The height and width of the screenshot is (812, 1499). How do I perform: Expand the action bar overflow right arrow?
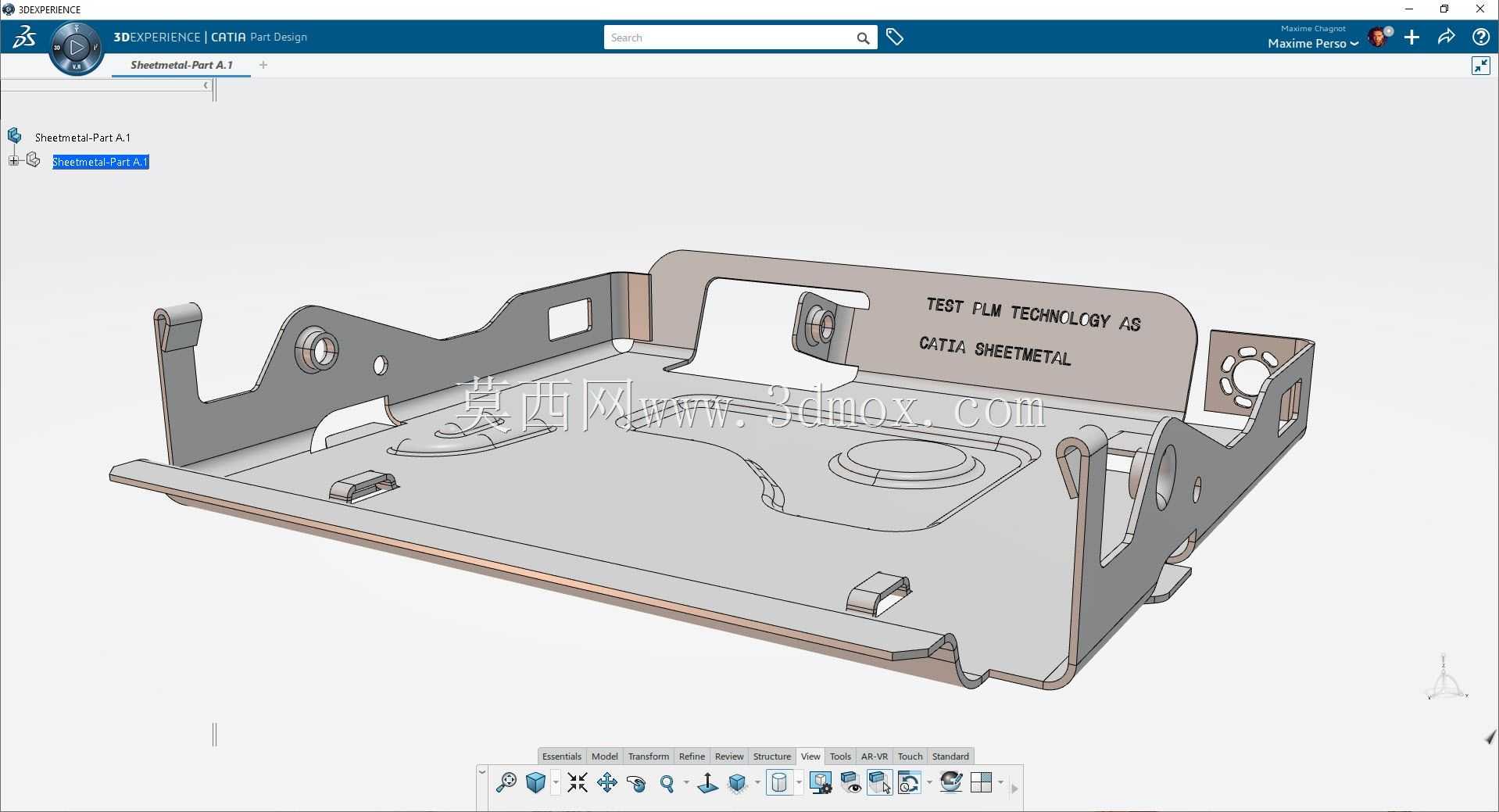(x=1014, y=789)
